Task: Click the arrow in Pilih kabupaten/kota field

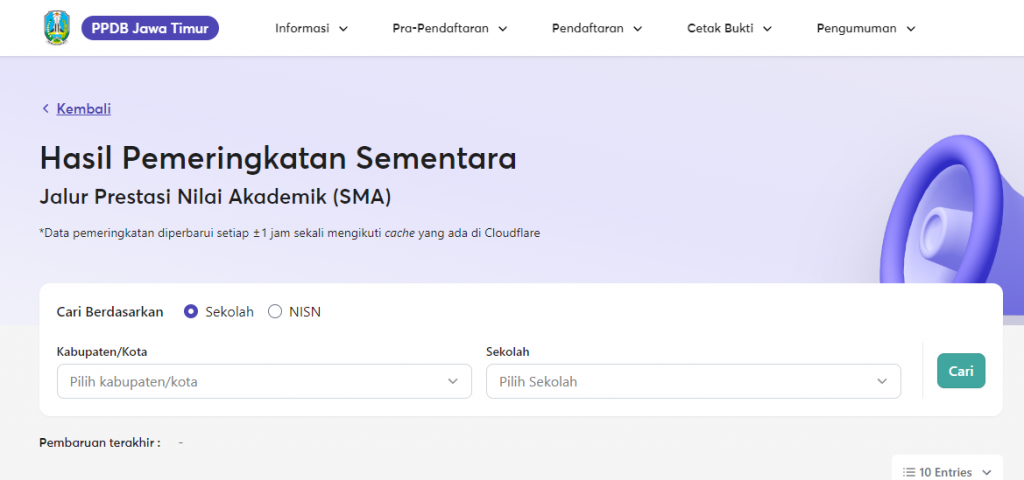Action: pos(453,381)
